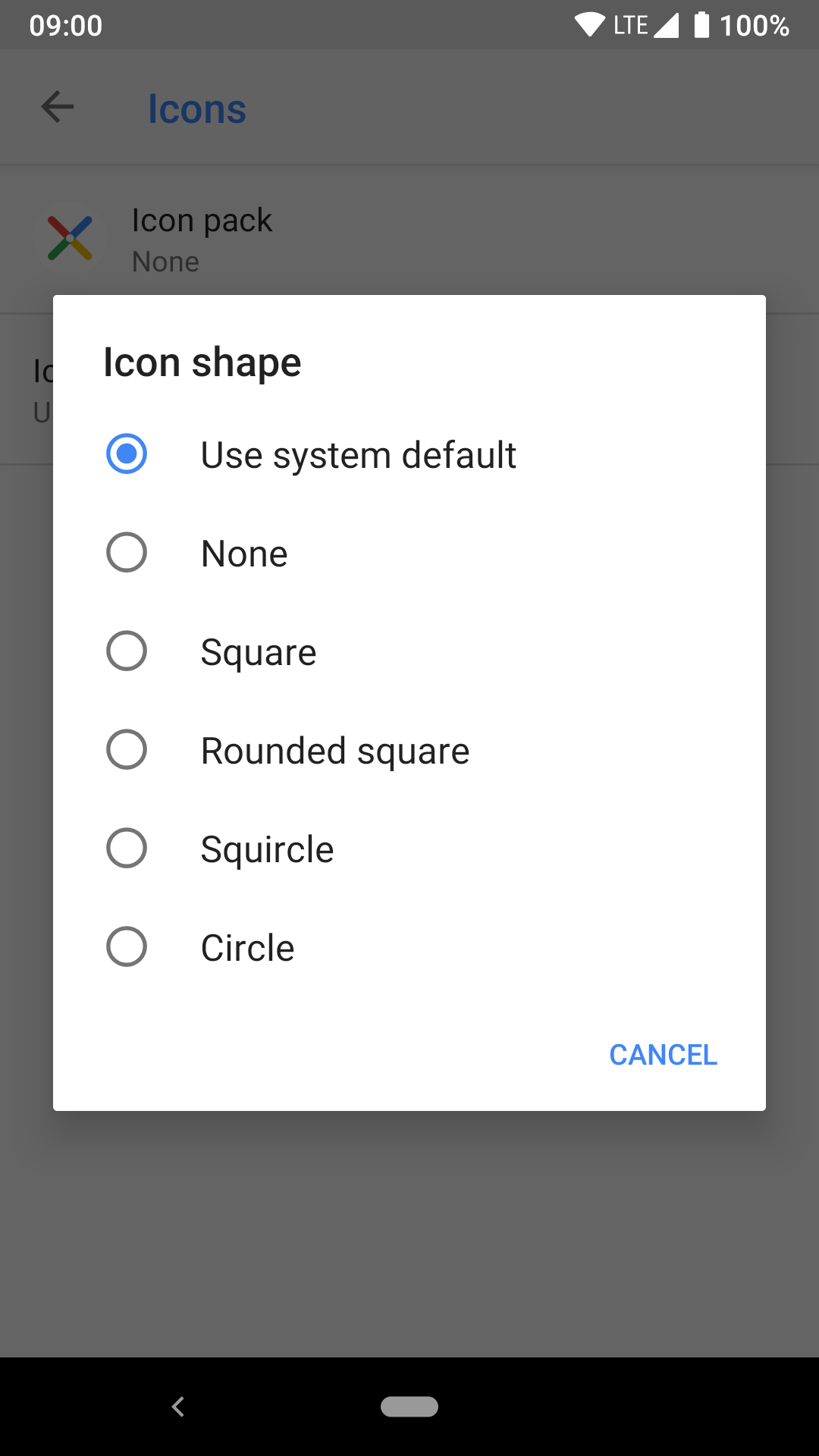Tap the Use system default label
The width and height of the screenshot is (819, 1456).
(x=358, y=455)
